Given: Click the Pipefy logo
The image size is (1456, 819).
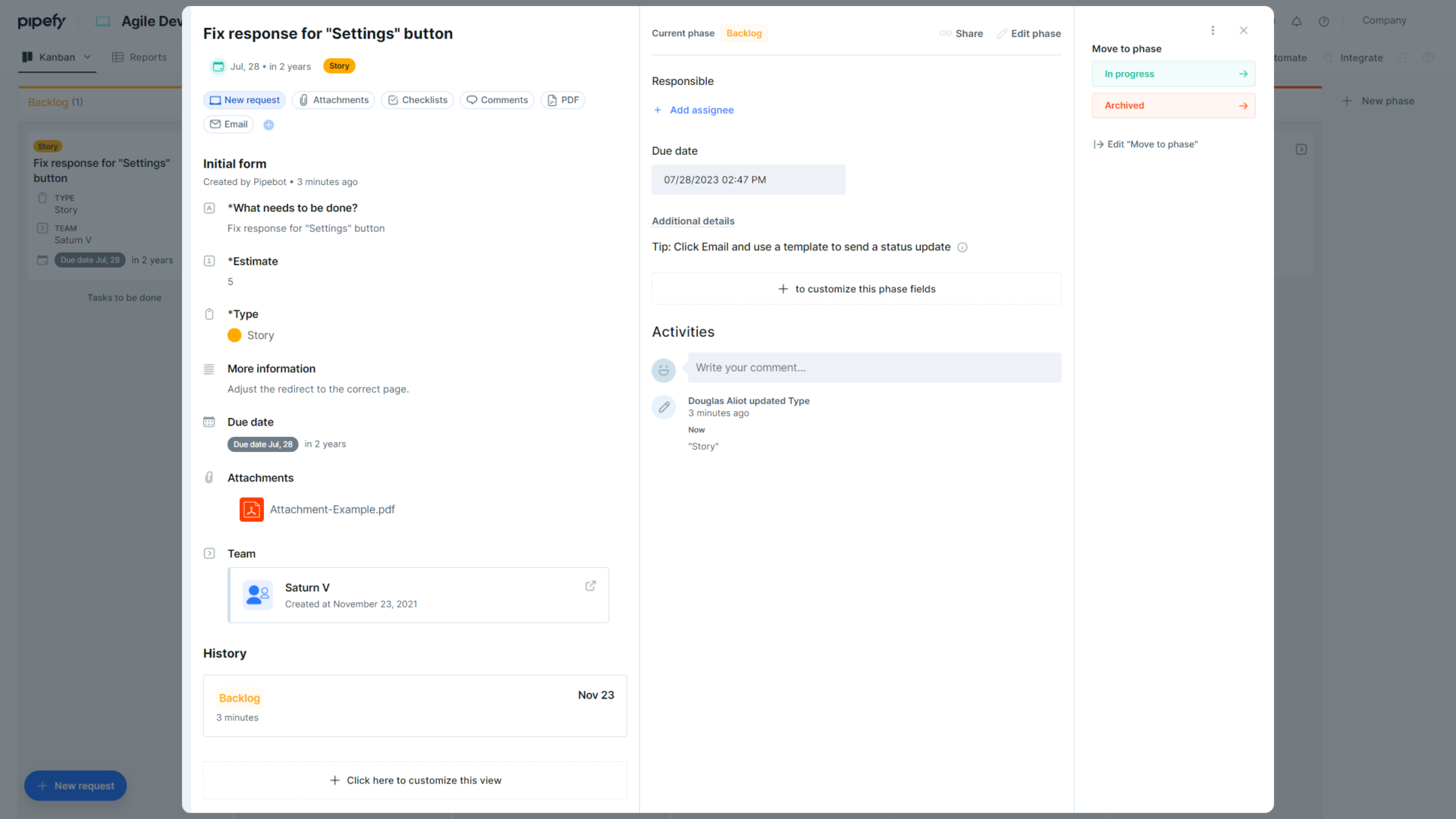Looking at the screenshot, I should (x=42, y=21).
